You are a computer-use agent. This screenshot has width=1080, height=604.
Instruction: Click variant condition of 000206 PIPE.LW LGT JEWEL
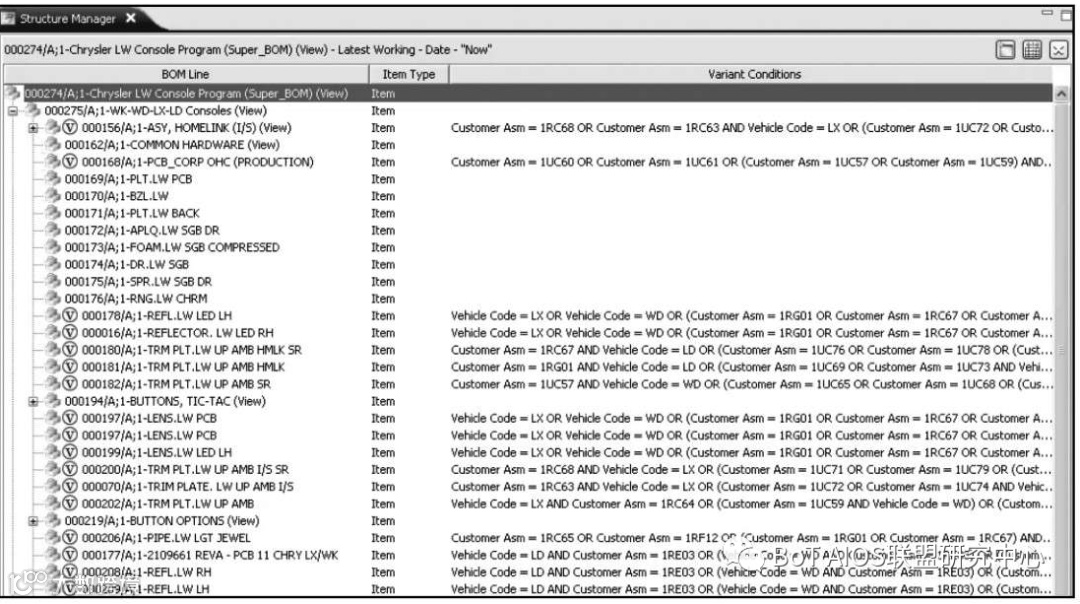point(751,538)
